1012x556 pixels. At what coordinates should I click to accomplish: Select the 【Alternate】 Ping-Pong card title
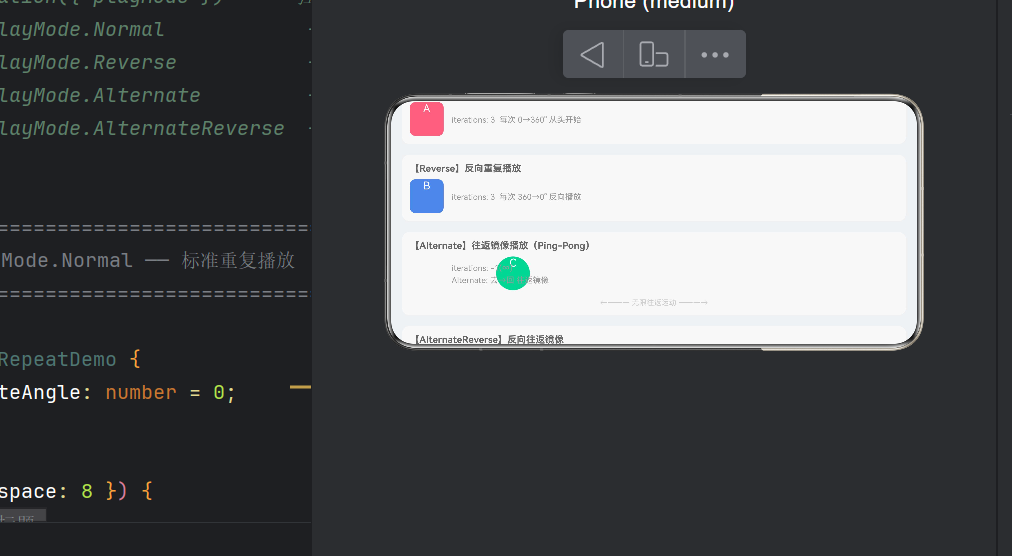(501, 245)
